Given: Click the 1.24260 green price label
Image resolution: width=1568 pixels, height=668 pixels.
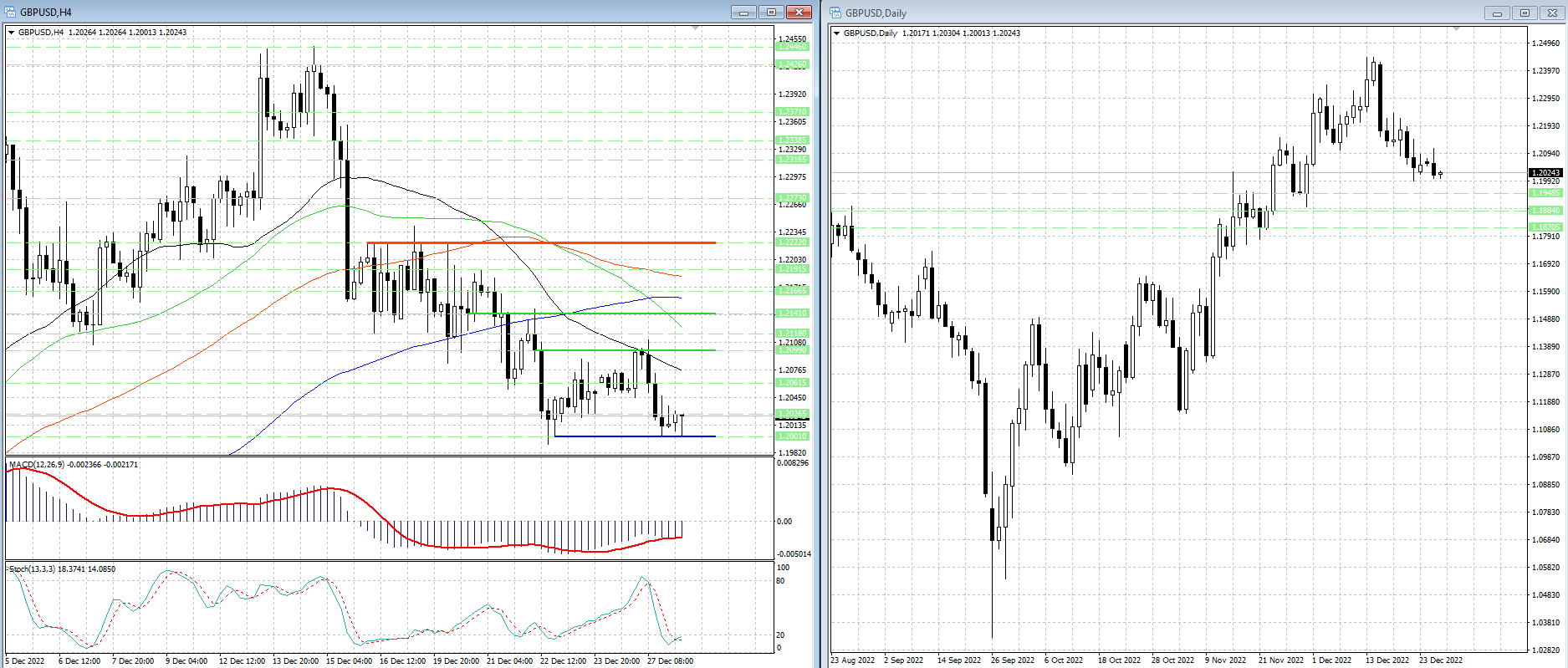Looking at the screenshot, I should tap(793, 64).
